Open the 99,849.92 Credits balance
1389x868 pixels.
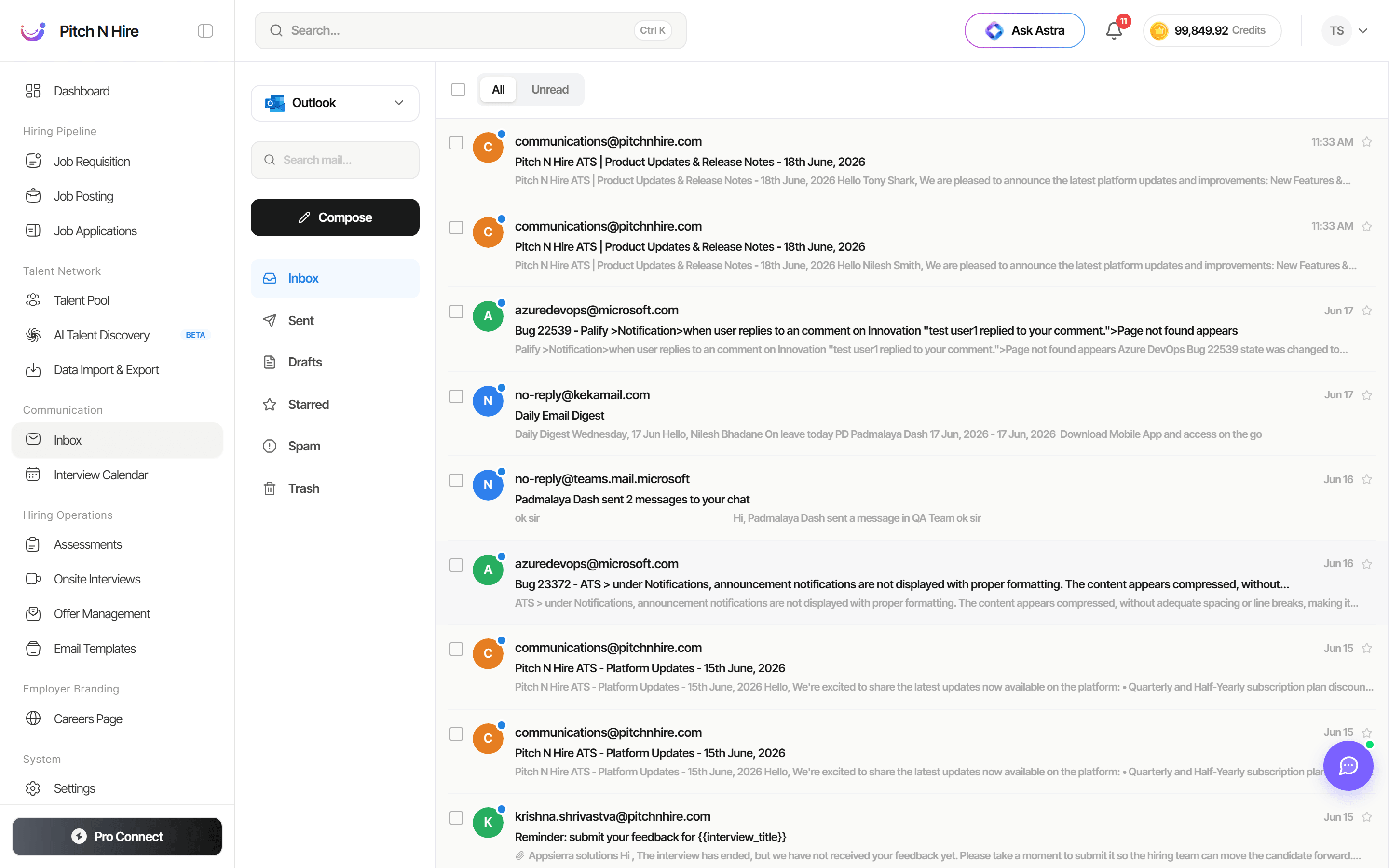click(x=1212, y=30)
